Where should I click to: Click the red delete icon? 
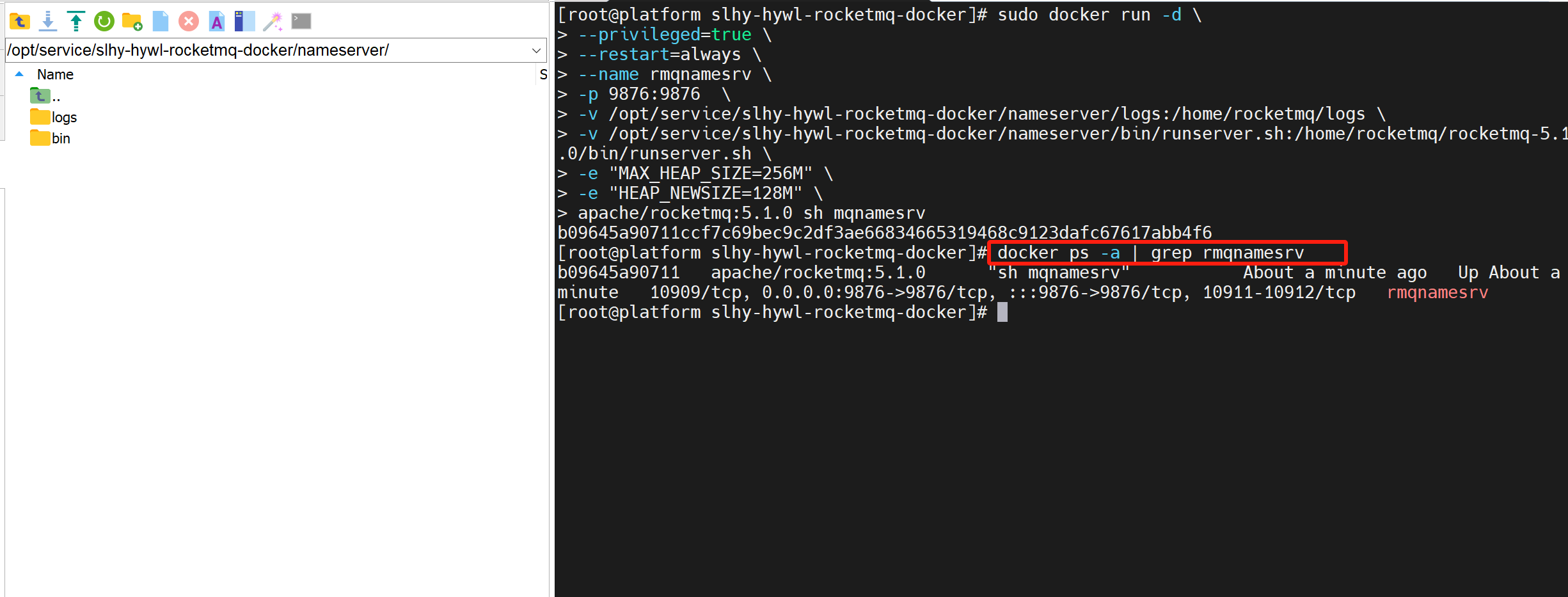point(189,22)
